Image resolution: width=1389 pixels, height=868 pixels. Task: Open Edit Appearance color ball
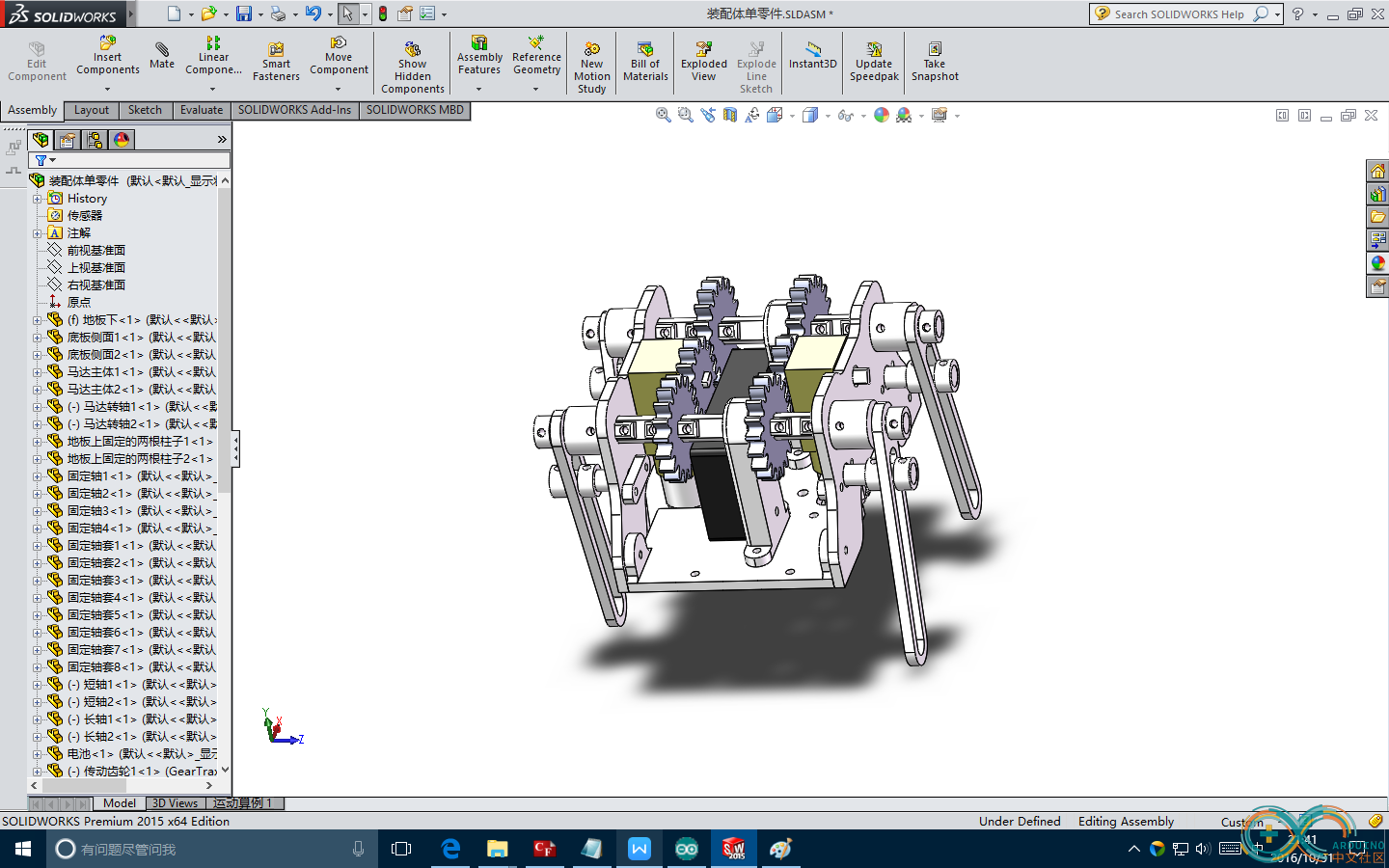pos(882,115)
